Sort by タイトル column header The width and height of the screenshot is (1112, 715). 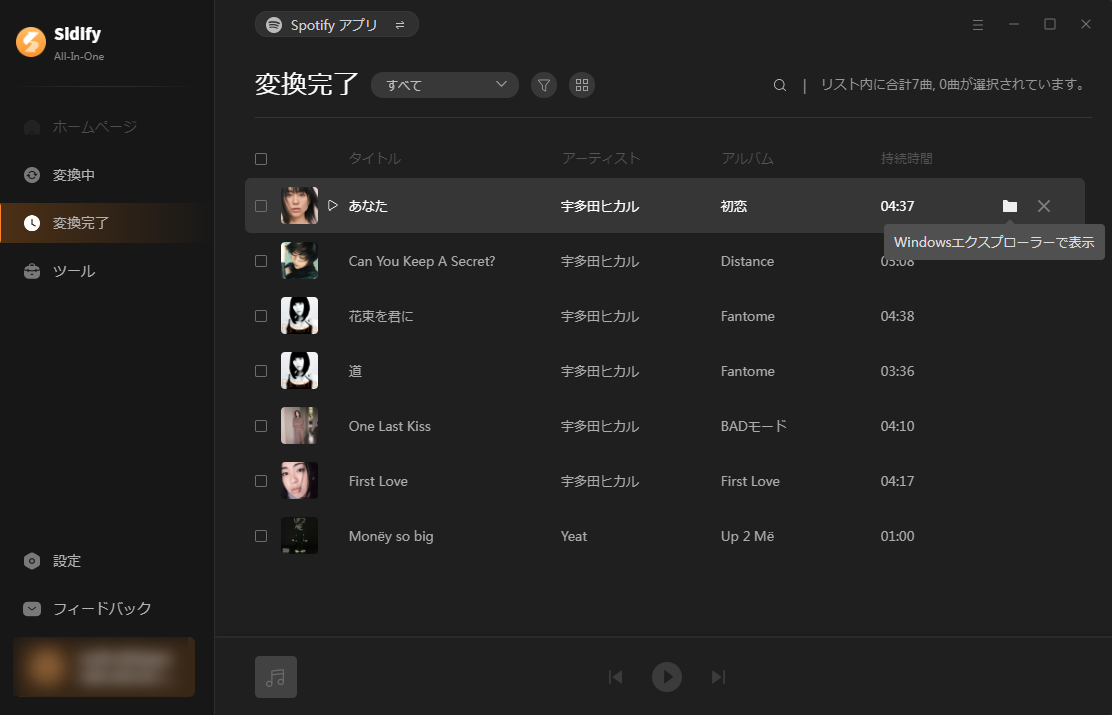(374, 159)
